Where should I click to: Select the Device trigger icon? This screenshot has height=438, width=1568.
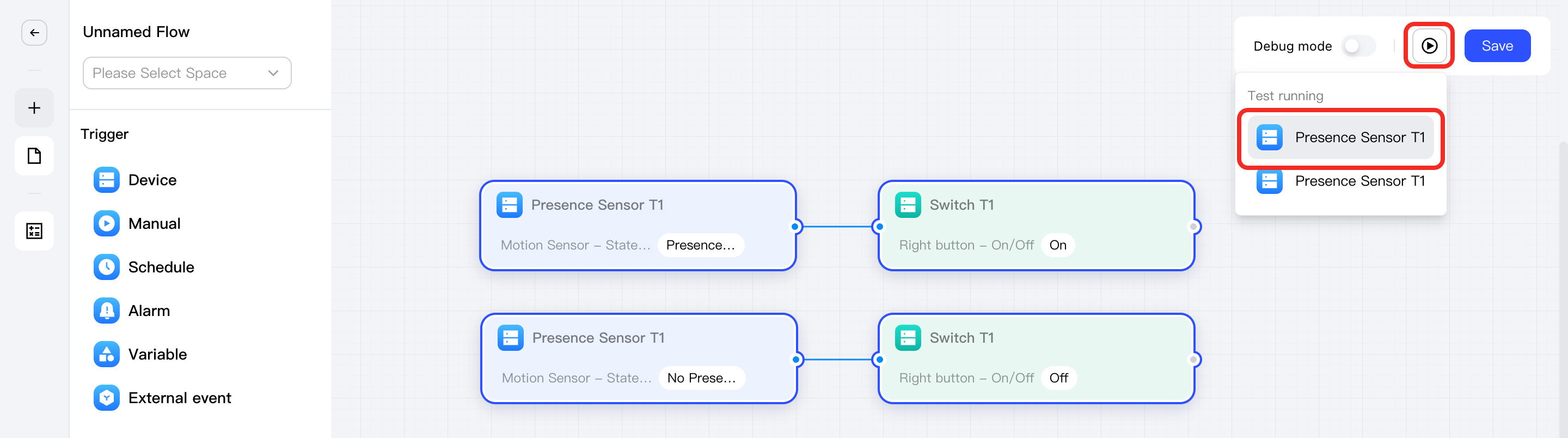107,180
